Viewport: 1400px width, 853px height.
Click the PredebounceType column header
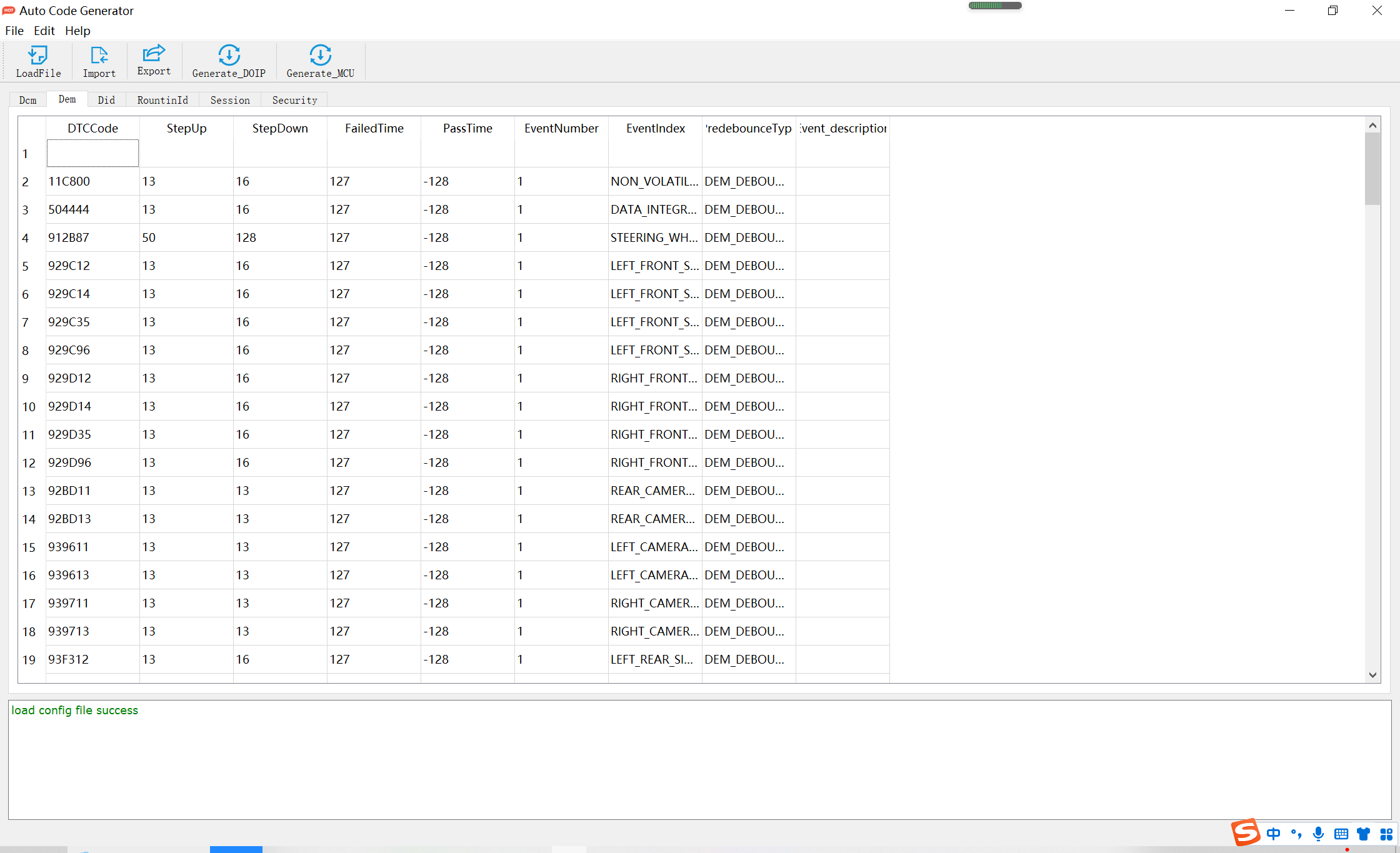coord(749,128)
